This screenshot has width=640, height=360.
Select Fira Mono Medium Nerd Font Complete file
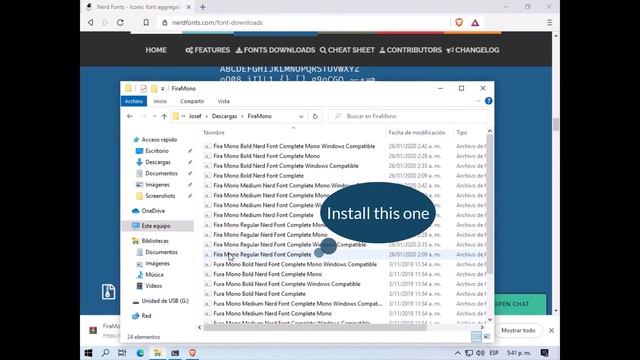263,215
